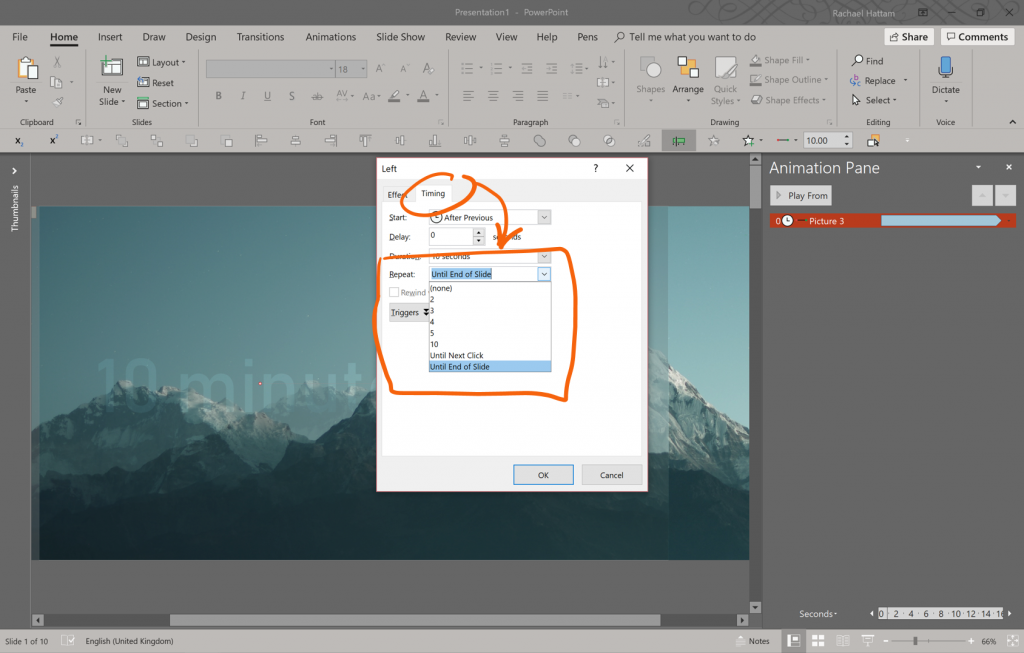Open the Start 'After Previous' dropdown
The height and width of the screenshot is (653, 1024).
coord(543,217)
